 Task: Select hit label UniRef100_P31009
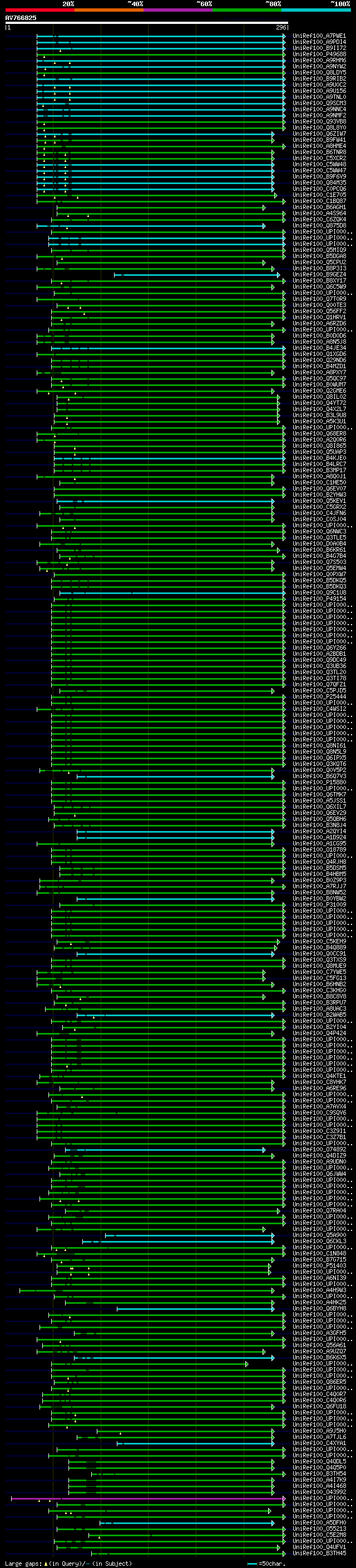click(x=319, y=904)
